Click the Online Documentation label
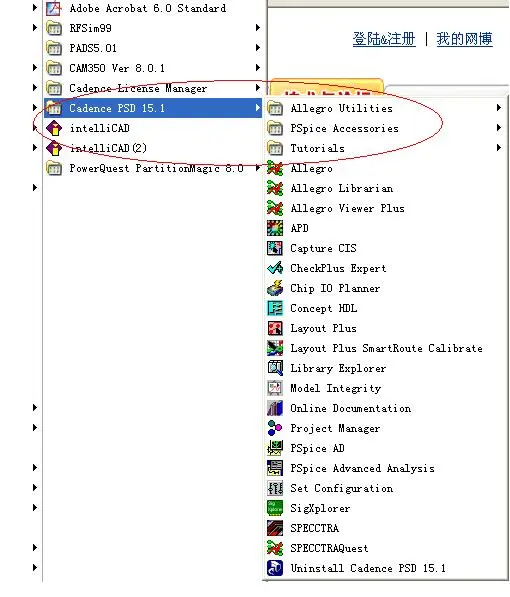510x597 pixels. [x=350, y=408]
